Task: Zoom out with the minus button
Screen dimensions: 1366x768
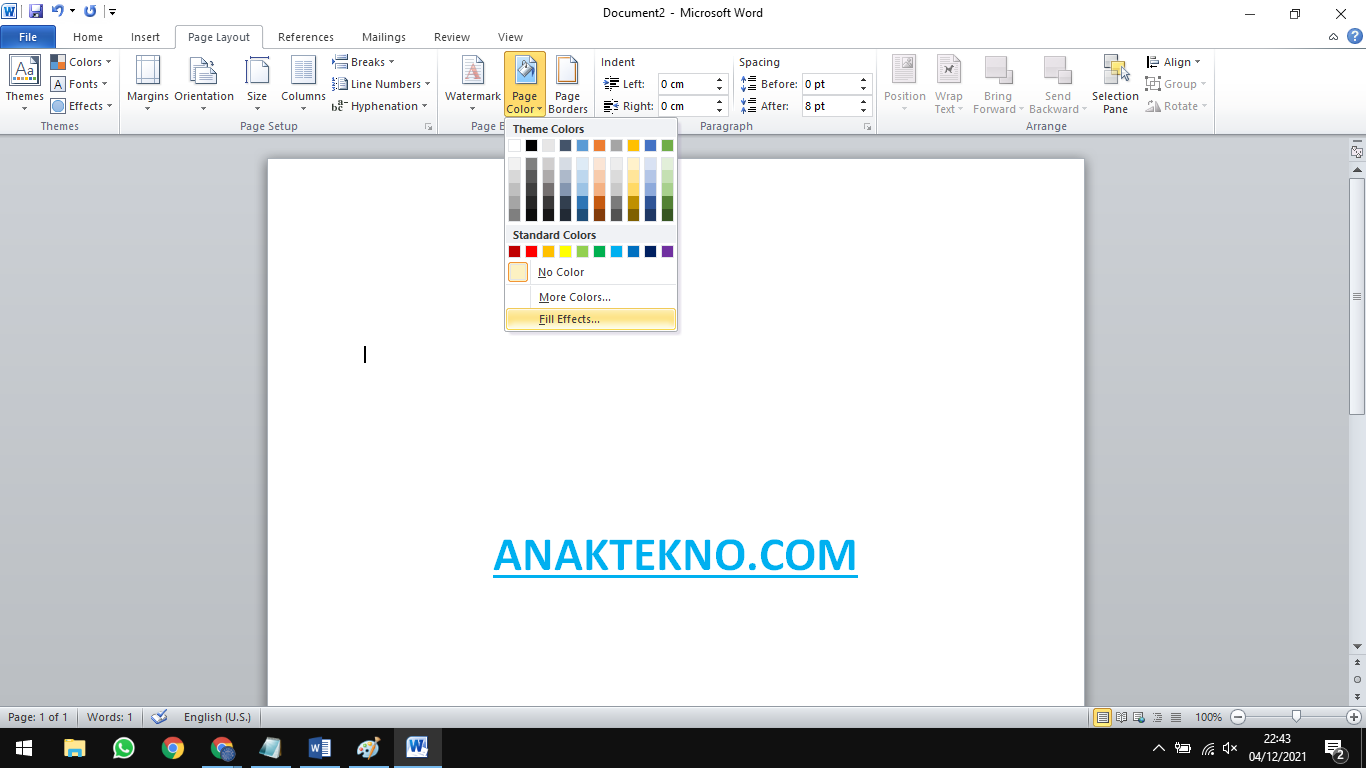Action: [1238, 717]
